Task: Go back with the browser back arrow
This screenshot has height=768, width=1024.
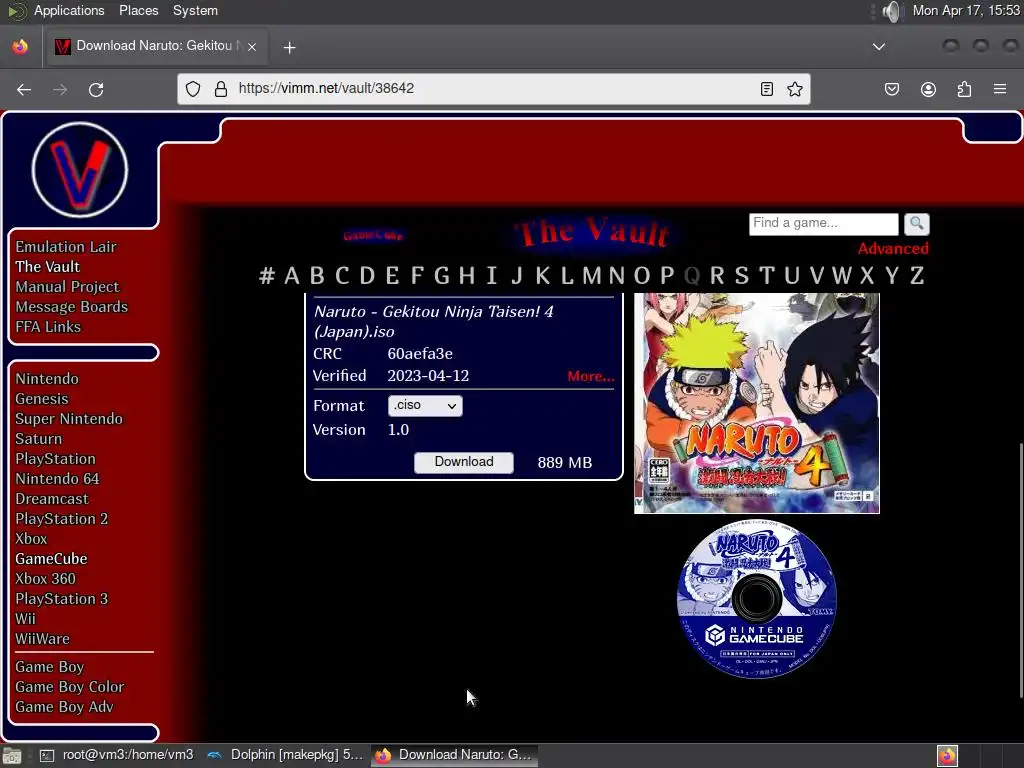Action: tap(24, 89)
